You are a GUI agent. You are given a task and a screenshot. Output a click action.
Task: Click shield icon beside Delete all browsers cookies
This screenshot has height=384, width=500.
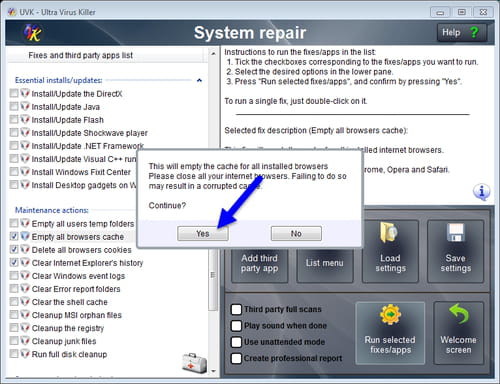point(25,249)
